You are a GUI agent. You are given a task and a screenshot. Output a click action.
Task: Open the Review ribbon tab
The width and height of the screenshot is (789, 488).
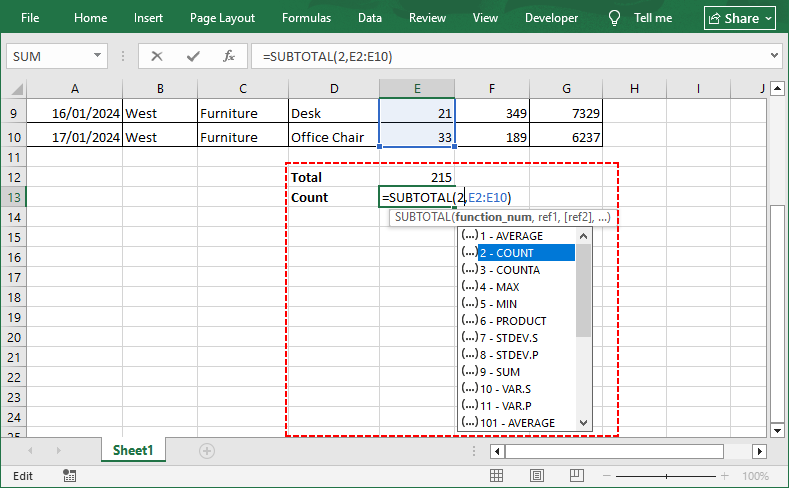(427, 18)
